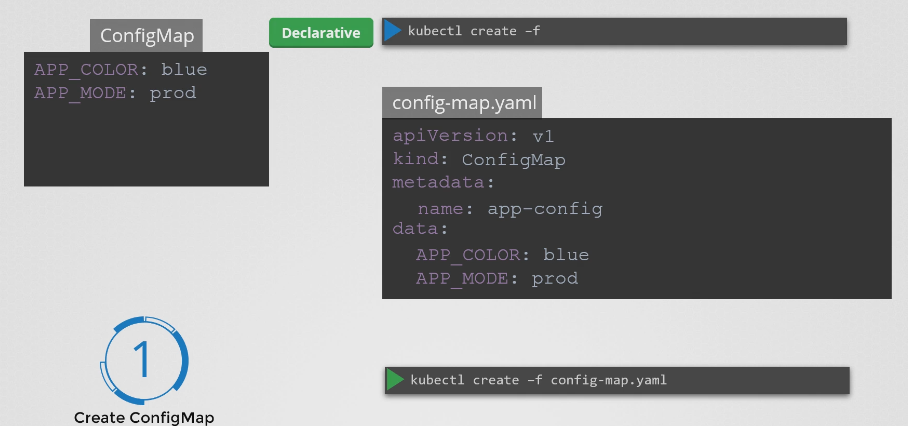The image size is (908, 426).
Task: Click the number 1 inside the circle
Action: 145,358
